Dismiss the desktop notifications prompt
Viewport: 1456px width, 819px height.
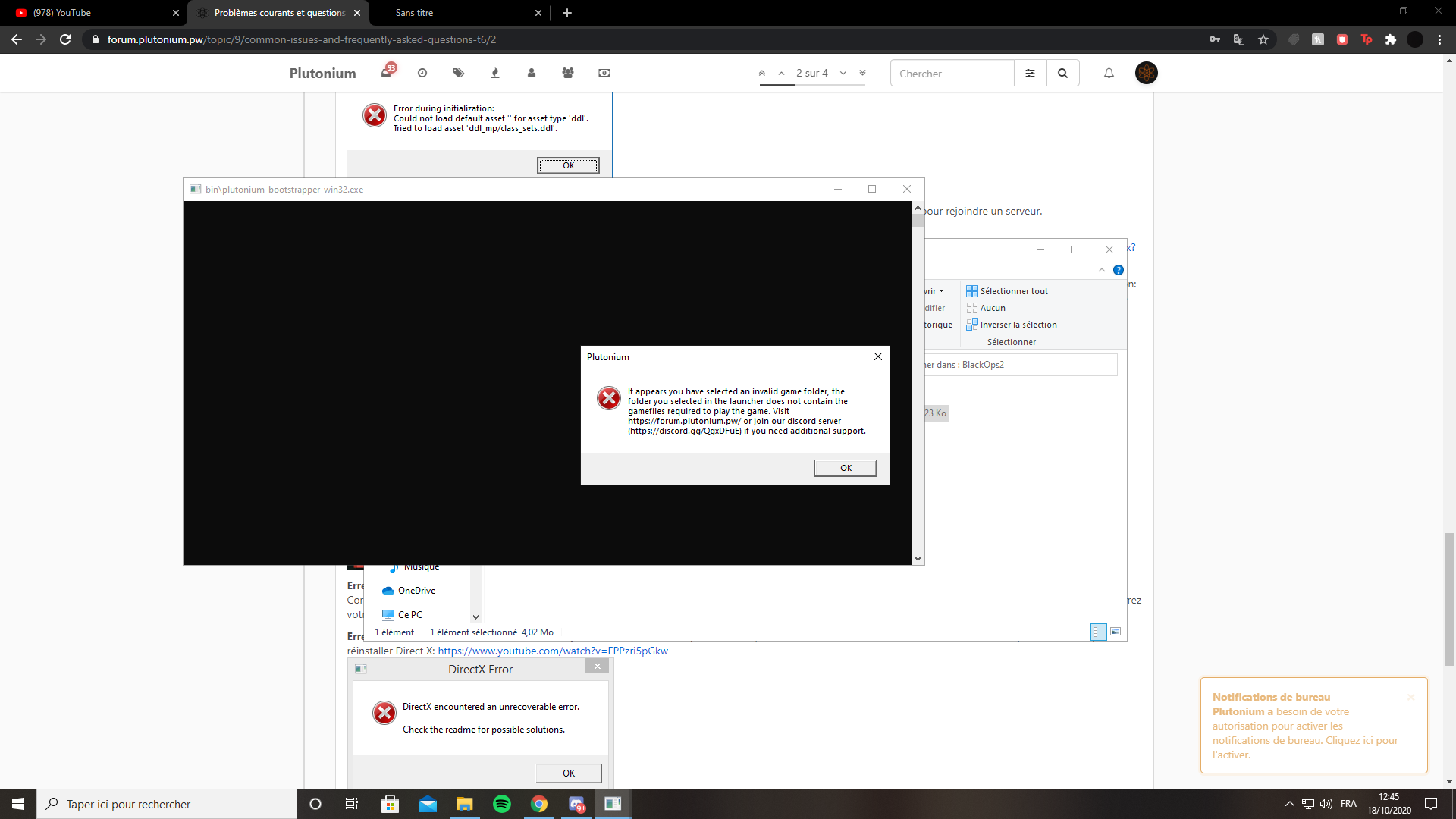point(1411,697)
